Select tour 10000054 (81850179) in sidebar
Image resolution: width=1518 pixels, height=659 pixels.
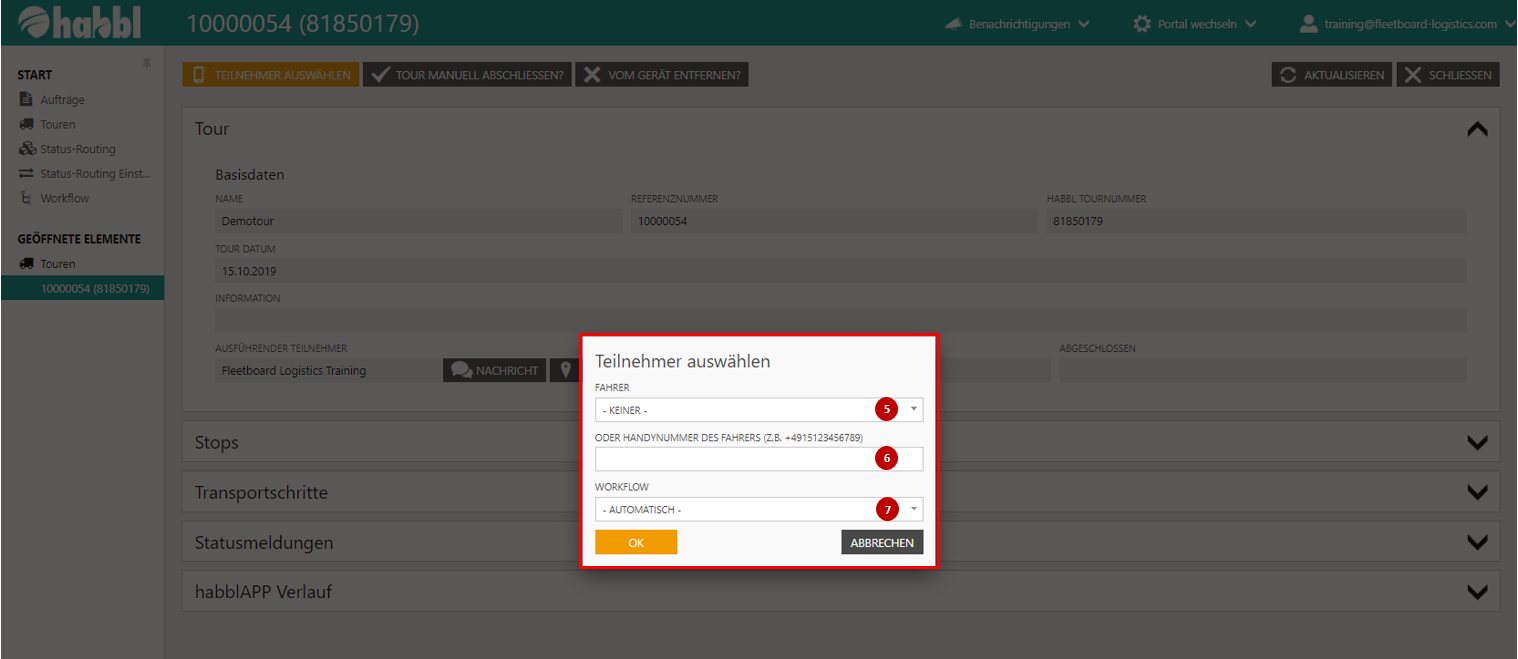[x=94, y=288]
